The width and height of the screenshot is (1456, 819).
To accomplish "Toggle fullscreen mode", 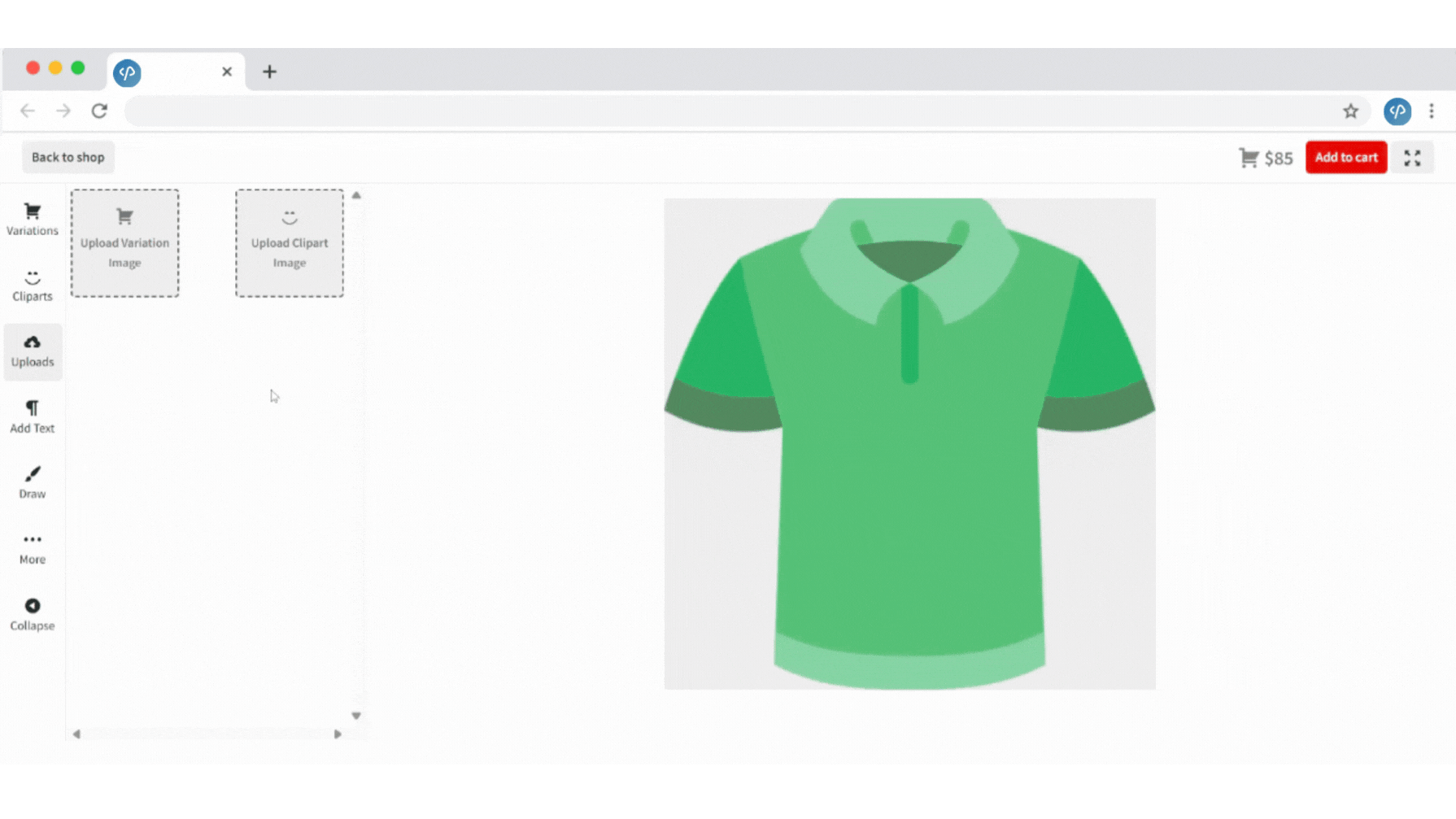I will click(x=1412, y=158).
